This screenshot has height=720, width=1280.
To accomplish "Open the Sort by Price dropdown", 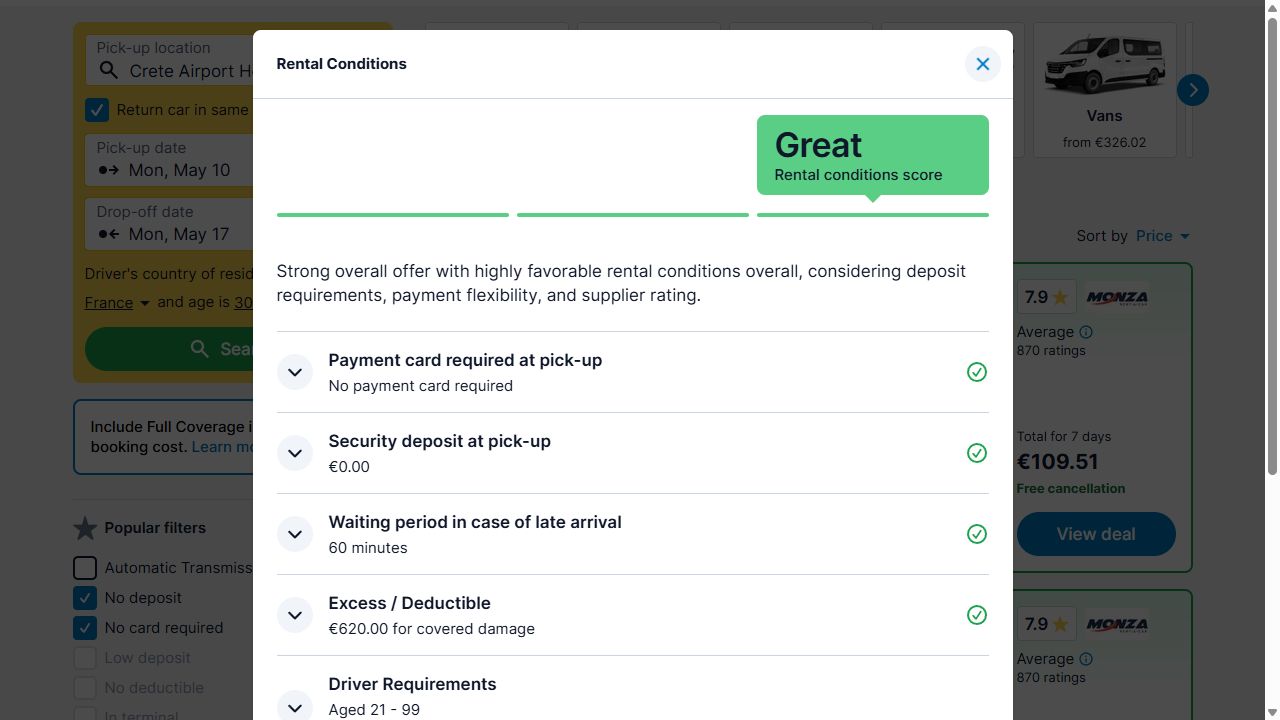I will click(1162, 236).
